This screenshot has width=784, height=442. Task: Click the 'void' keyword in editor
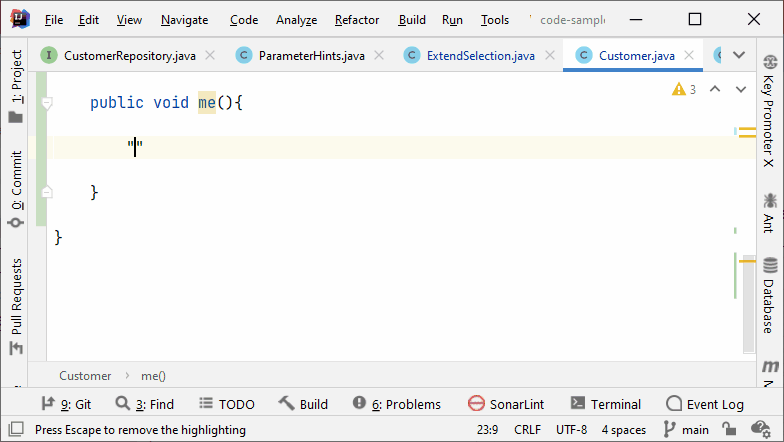171,102
